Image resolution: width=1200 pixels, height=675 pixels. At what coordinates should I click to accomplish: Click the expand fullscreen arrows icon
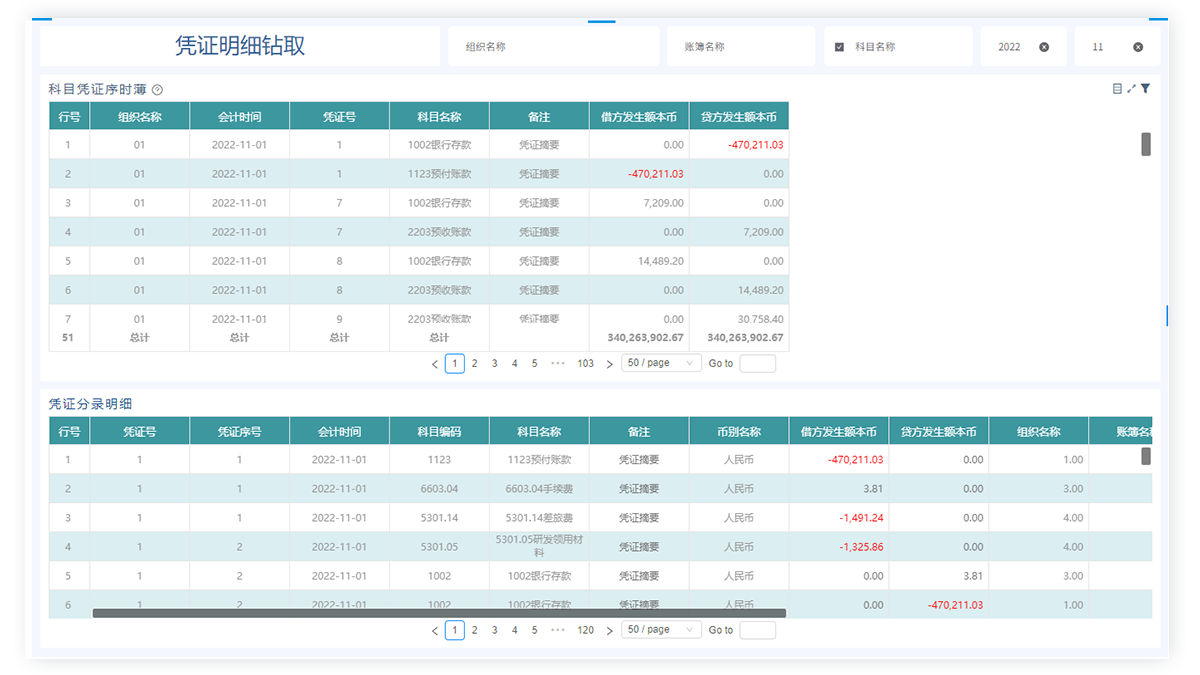pyautogui.click(x=1131, y=89)
